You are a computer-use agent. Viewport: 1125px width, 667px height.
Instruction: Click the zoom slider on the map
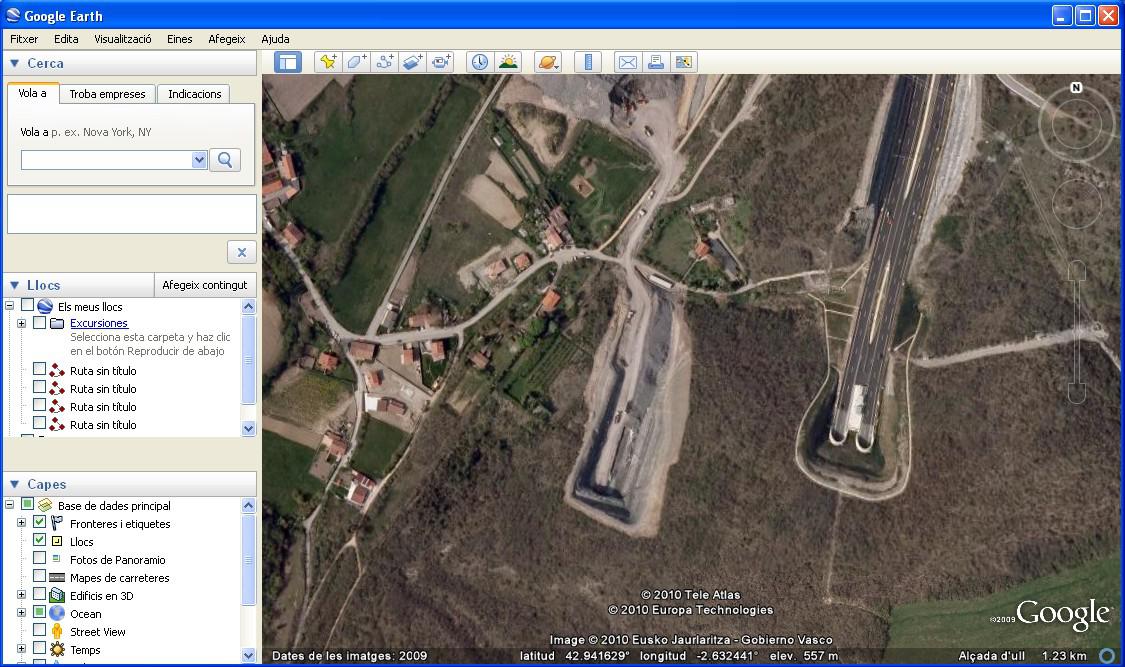point(1076,330)
